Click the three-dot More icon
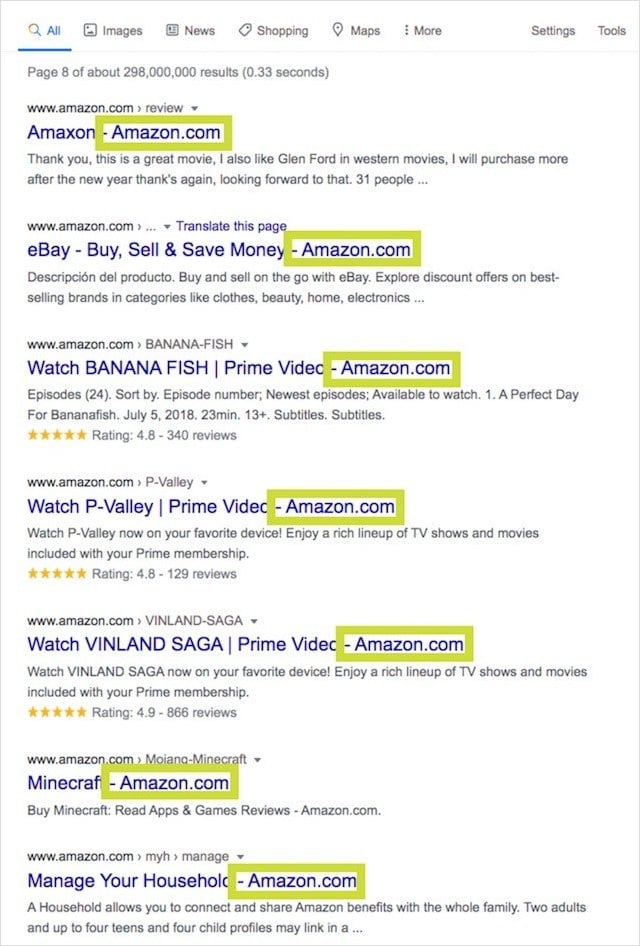 [x=405, y=31]
